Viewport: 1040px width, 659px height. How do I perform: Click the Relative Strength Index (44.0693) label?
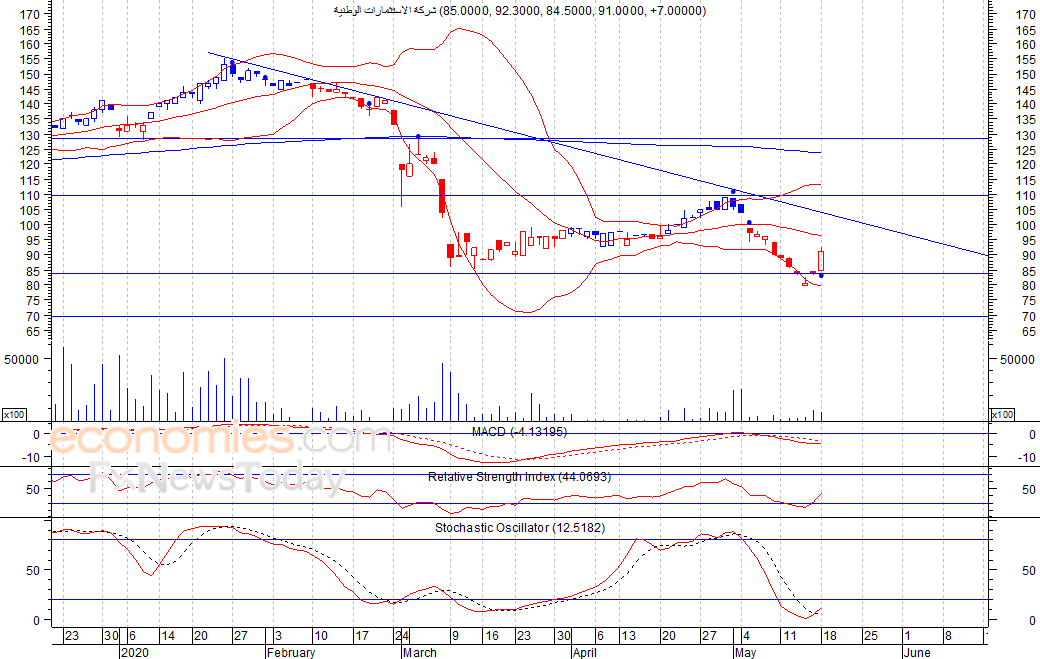pyautogui.click(x=519, y=477)
